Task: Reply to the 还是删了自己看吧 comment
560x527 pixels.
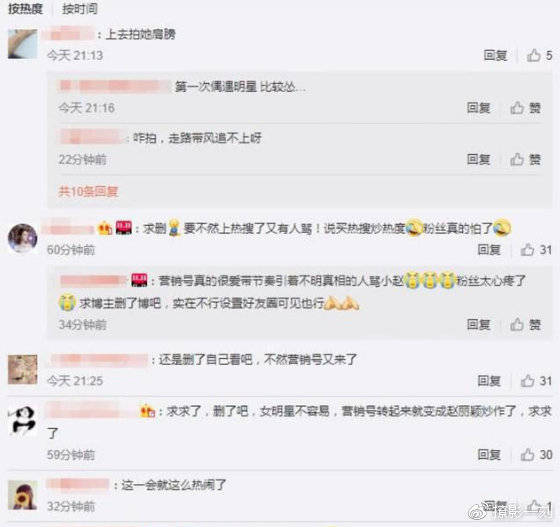Action: tap(489, 381)
